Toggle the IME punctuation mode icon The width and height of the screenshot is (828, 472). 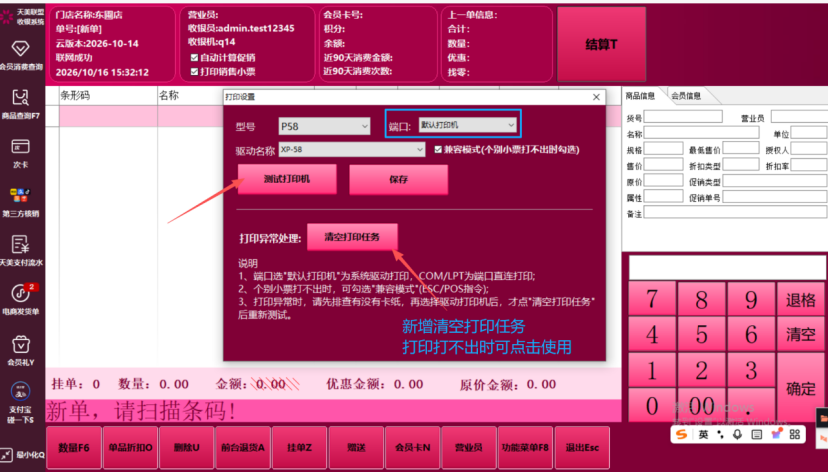(x=720, y=434)
